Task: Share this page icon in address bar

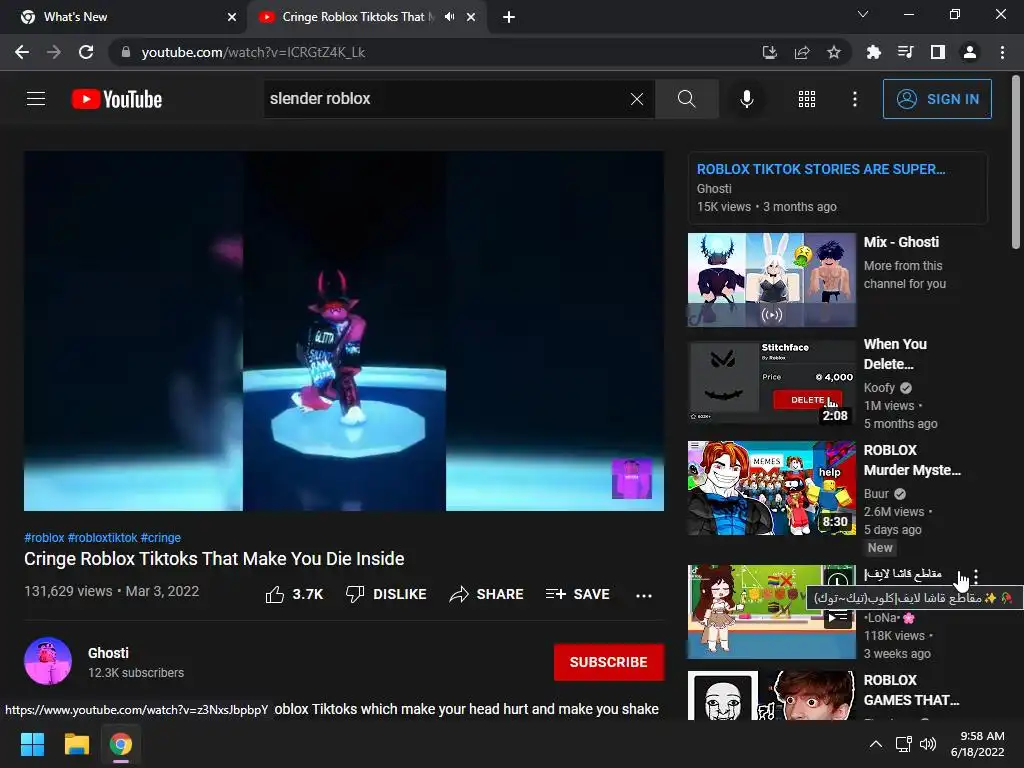Action: 802,52
